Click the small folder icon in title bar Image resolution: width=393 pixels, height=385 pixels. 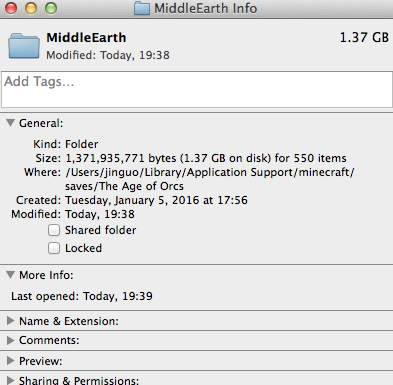tap(142, 8)
